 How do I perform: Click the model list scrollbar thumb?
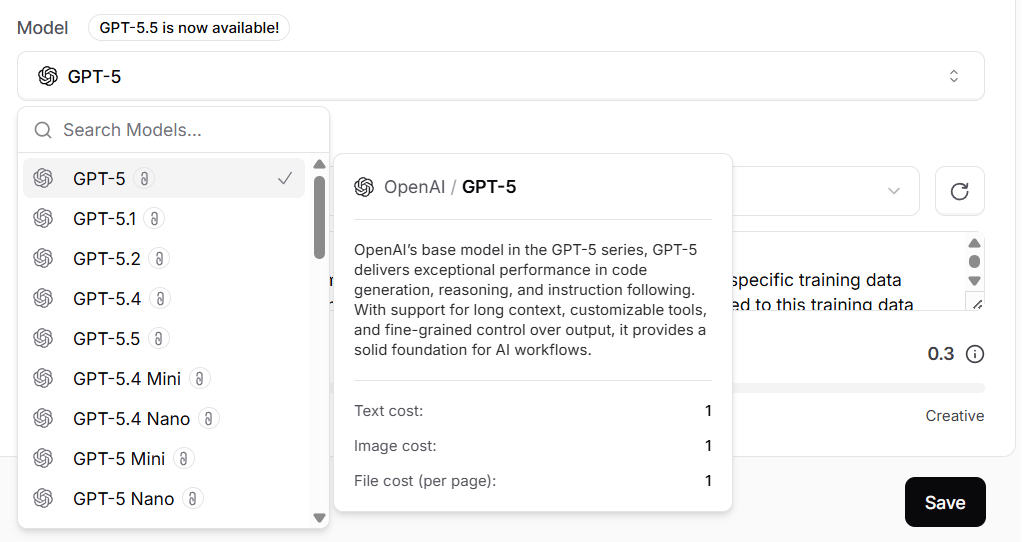point(319,218)
